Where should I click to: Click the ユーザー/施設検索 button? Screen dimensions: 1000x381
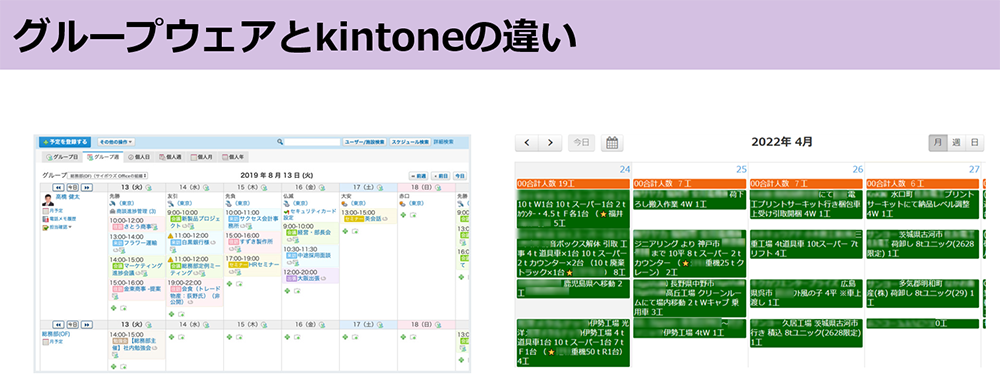[364, 142]
